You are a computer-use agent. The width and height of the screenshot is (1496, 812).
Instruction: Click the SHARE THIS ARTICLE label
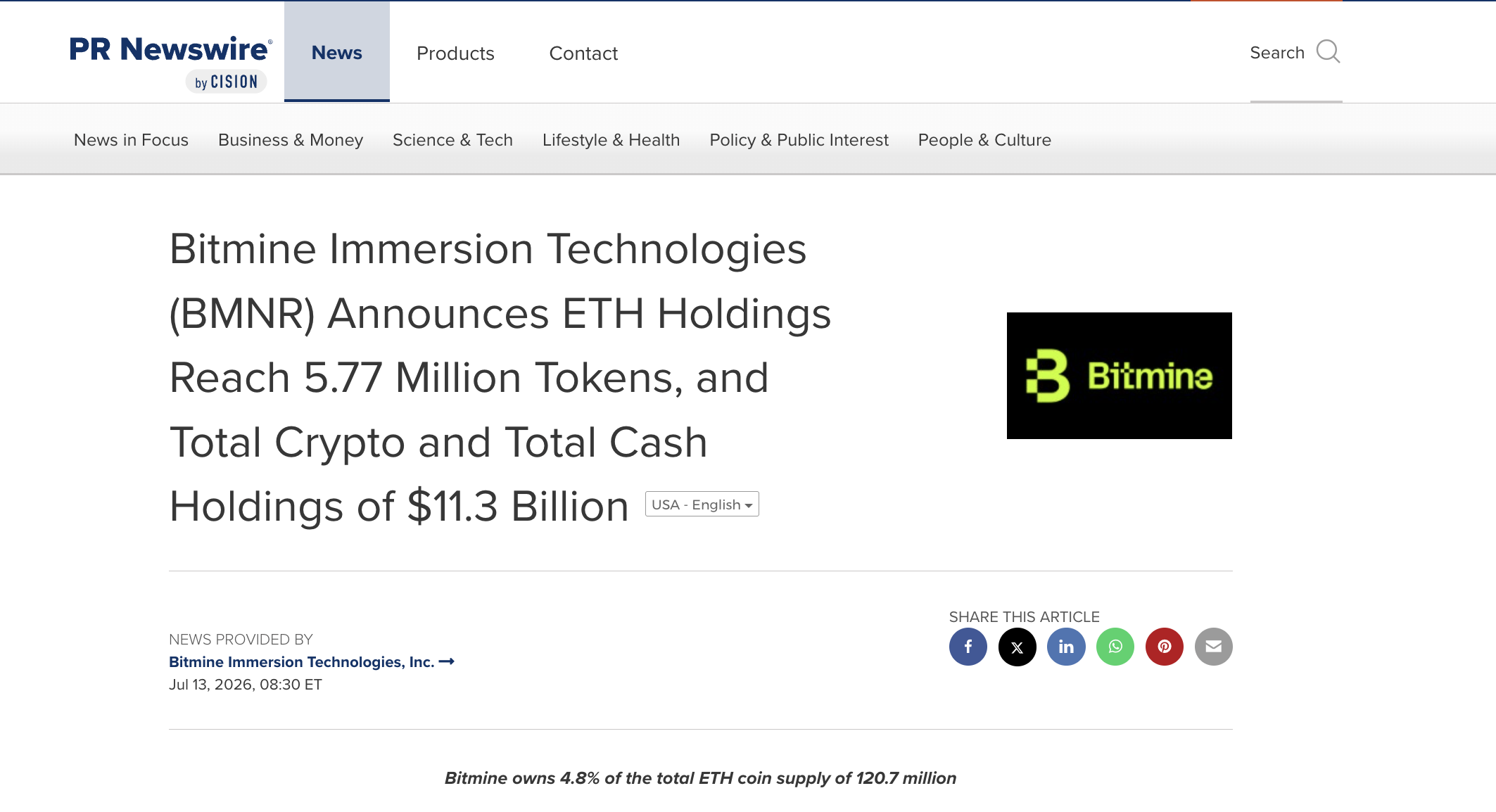click(1025, 617)
